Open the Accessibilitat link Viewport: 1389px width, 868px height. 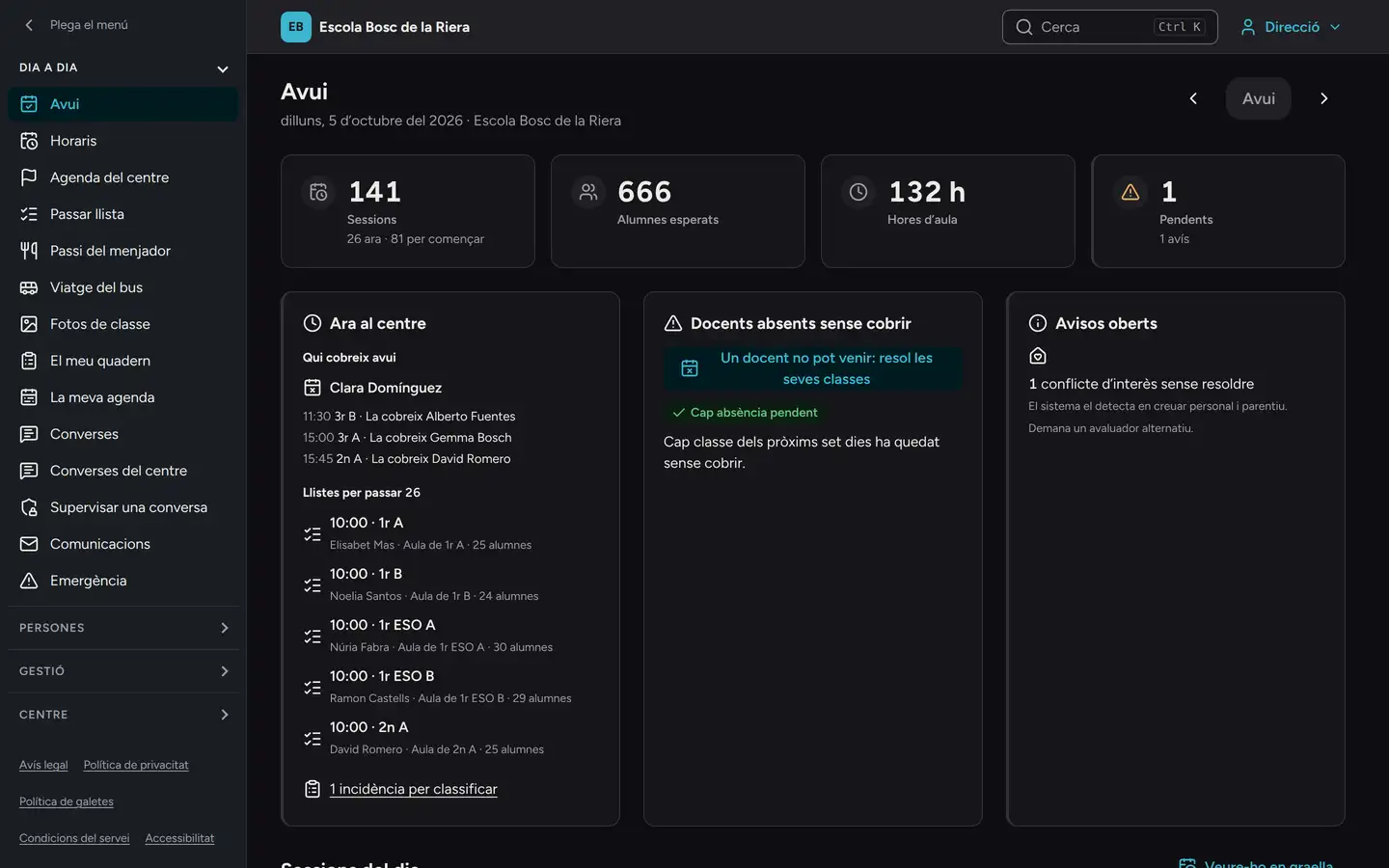pyautogui.click(x=179, y=838)
